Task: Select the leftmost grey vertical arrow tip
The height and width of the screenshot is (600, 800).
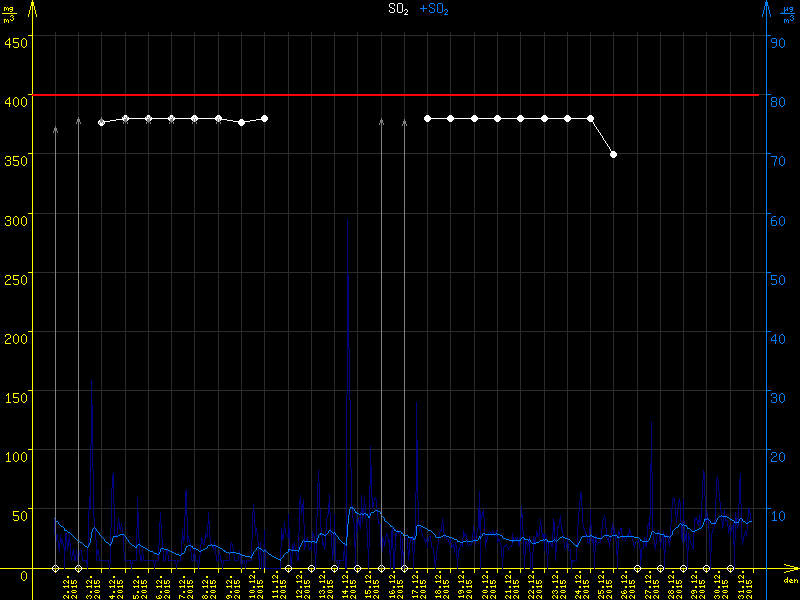Action: (x=56, y=130)
